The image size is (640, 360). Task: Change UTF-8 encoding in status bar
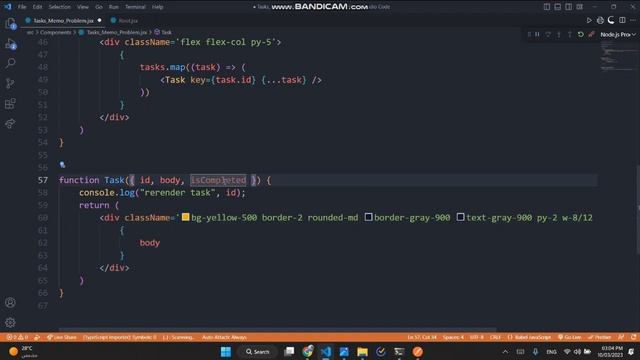click(x=476, y=337)
